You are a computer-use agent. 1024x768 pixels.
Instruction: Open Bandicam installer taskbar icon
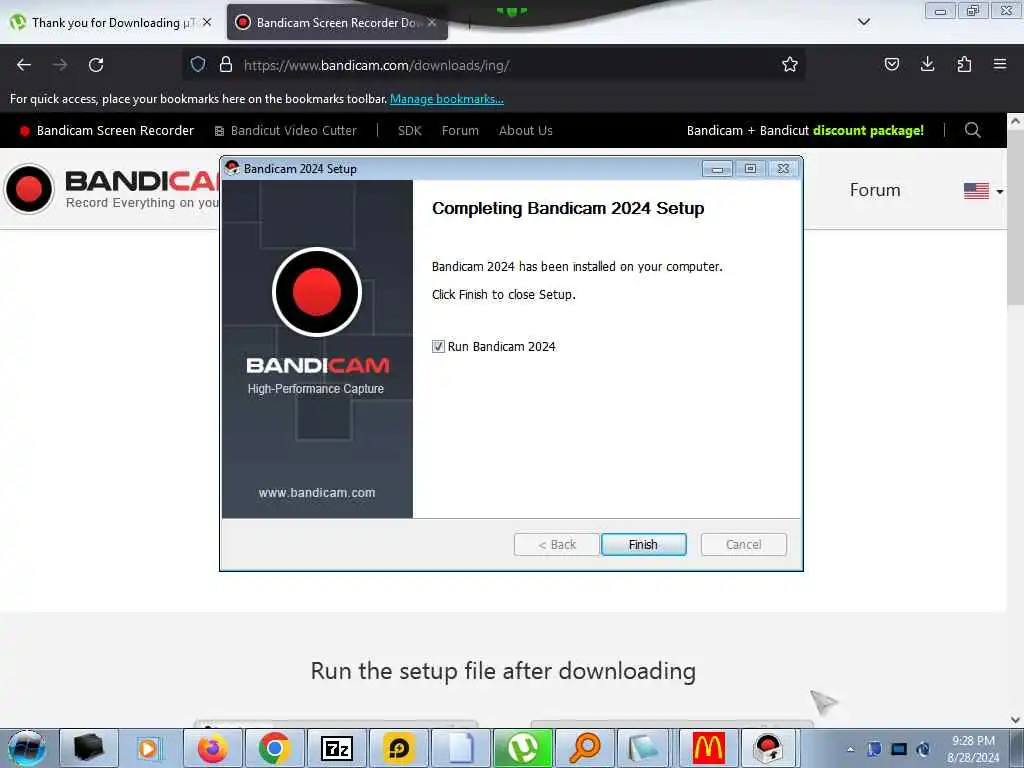(x=769, y=748)
